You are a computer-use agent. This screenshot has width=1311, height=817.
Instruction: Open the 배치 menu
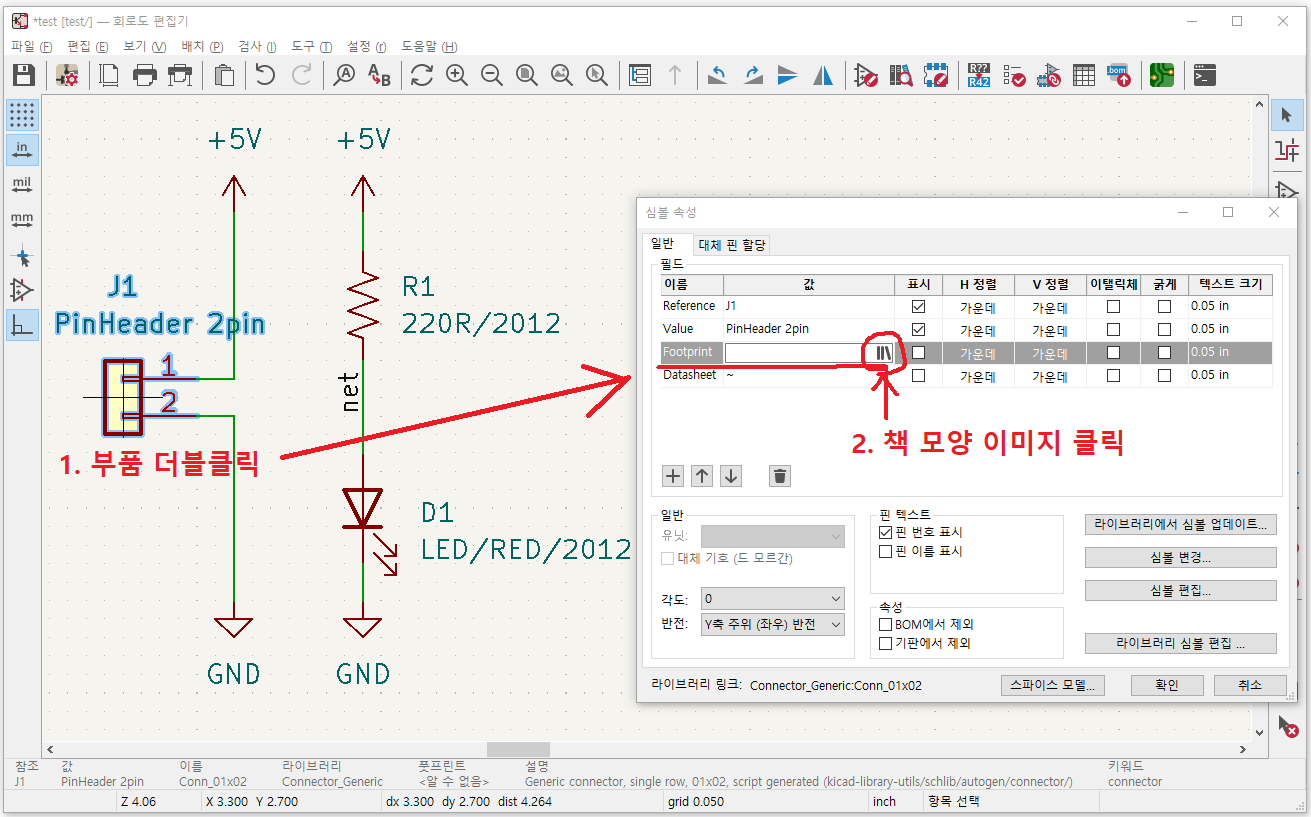click(202, 47)
